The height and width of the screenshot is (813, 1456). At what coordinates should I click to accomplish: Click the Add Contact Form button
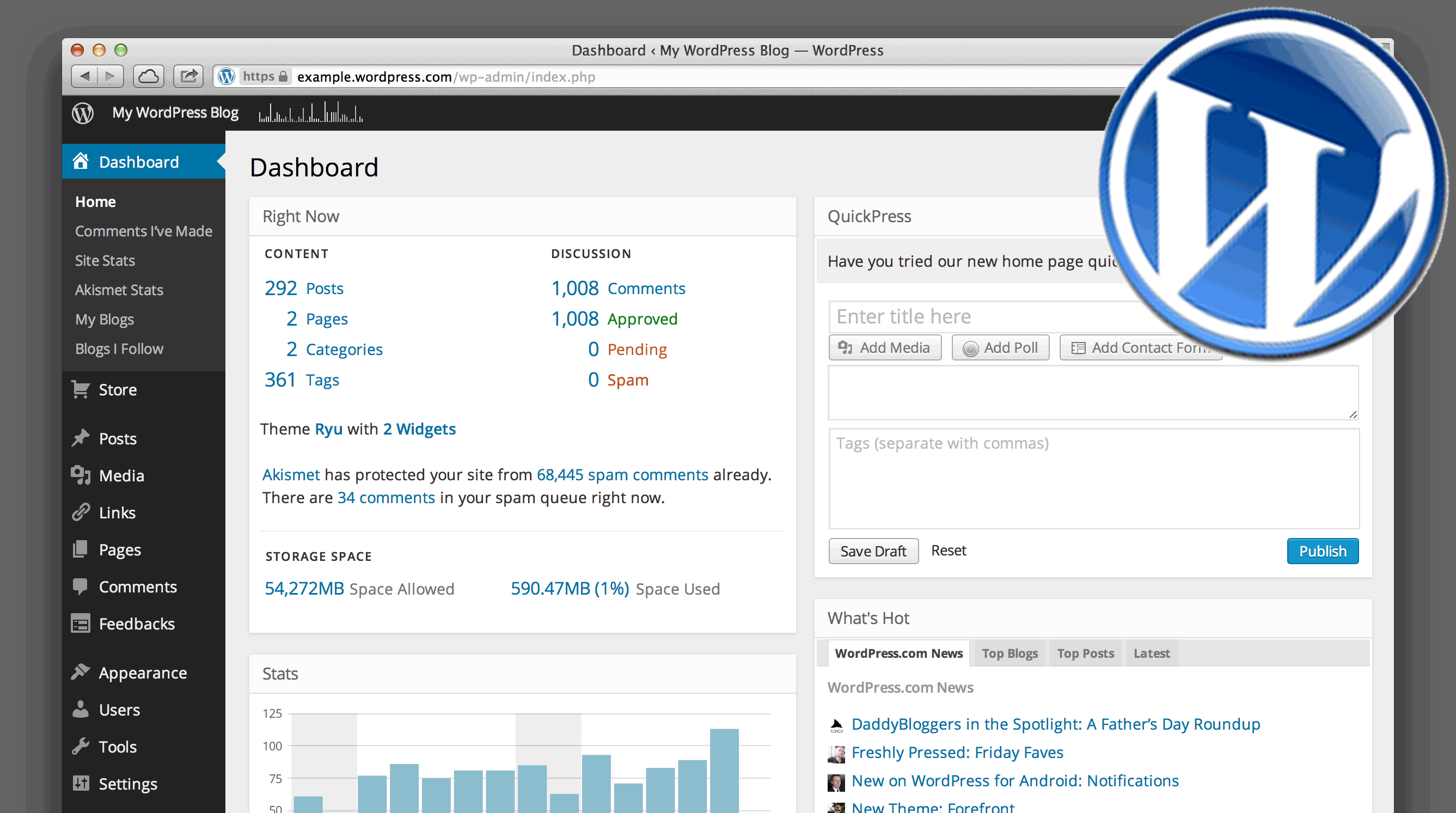coord(1141,347)
